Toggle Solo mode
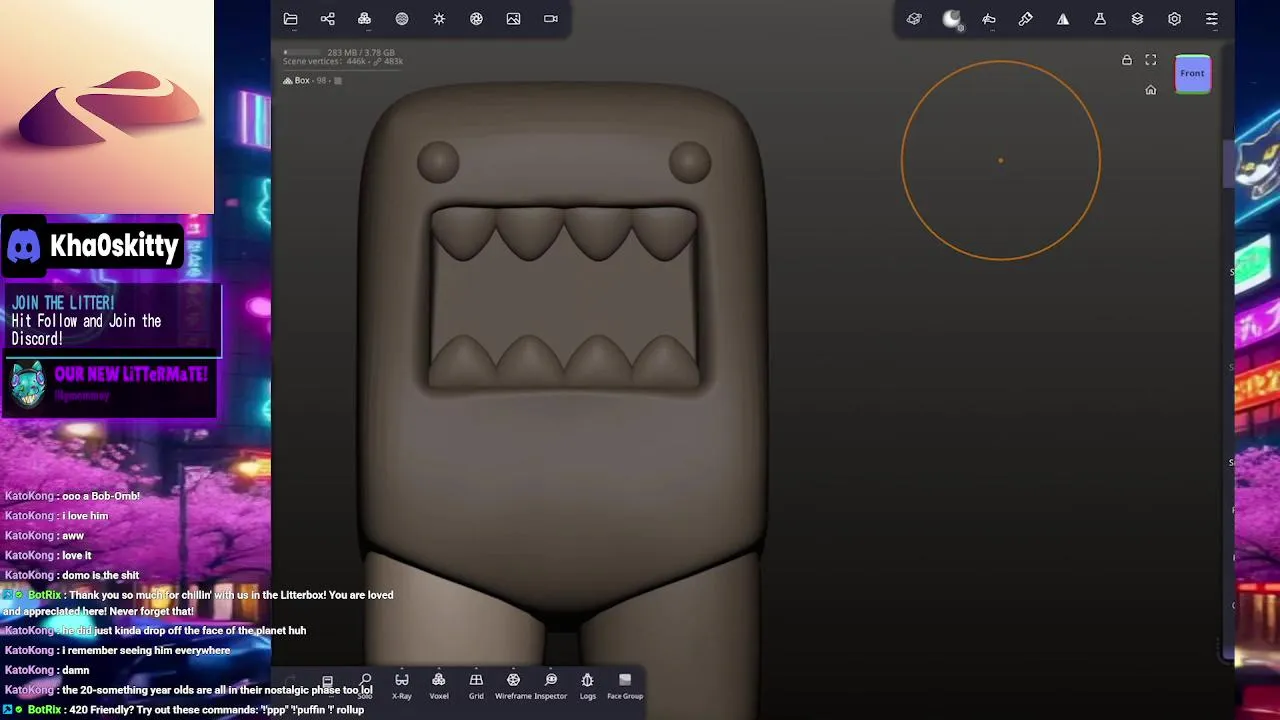1280x720 pixels. (x=365, y=686)
